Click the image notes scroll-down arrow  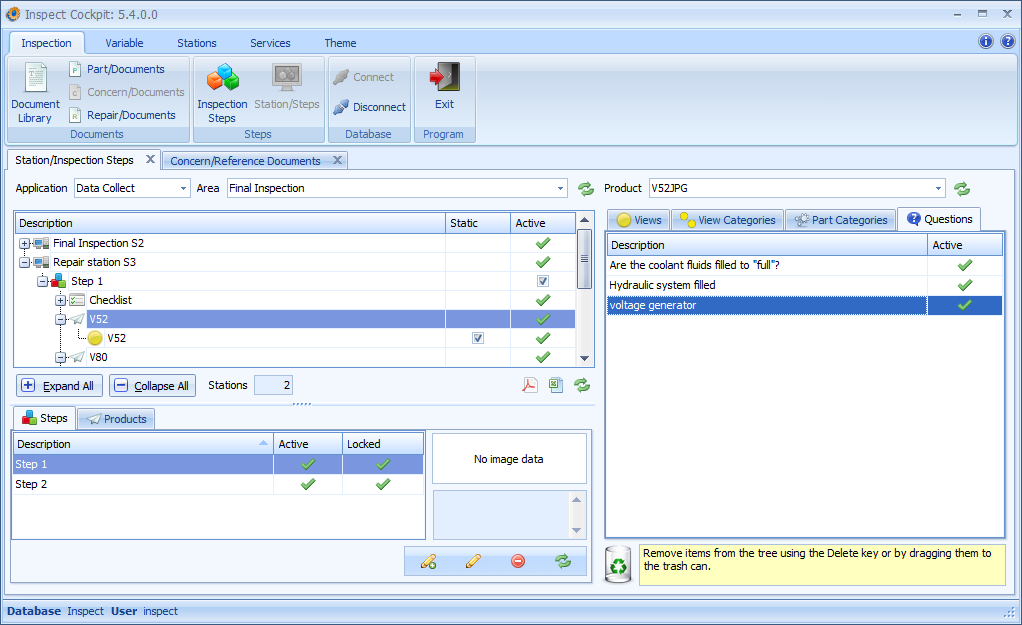click(x=576, y=531)
